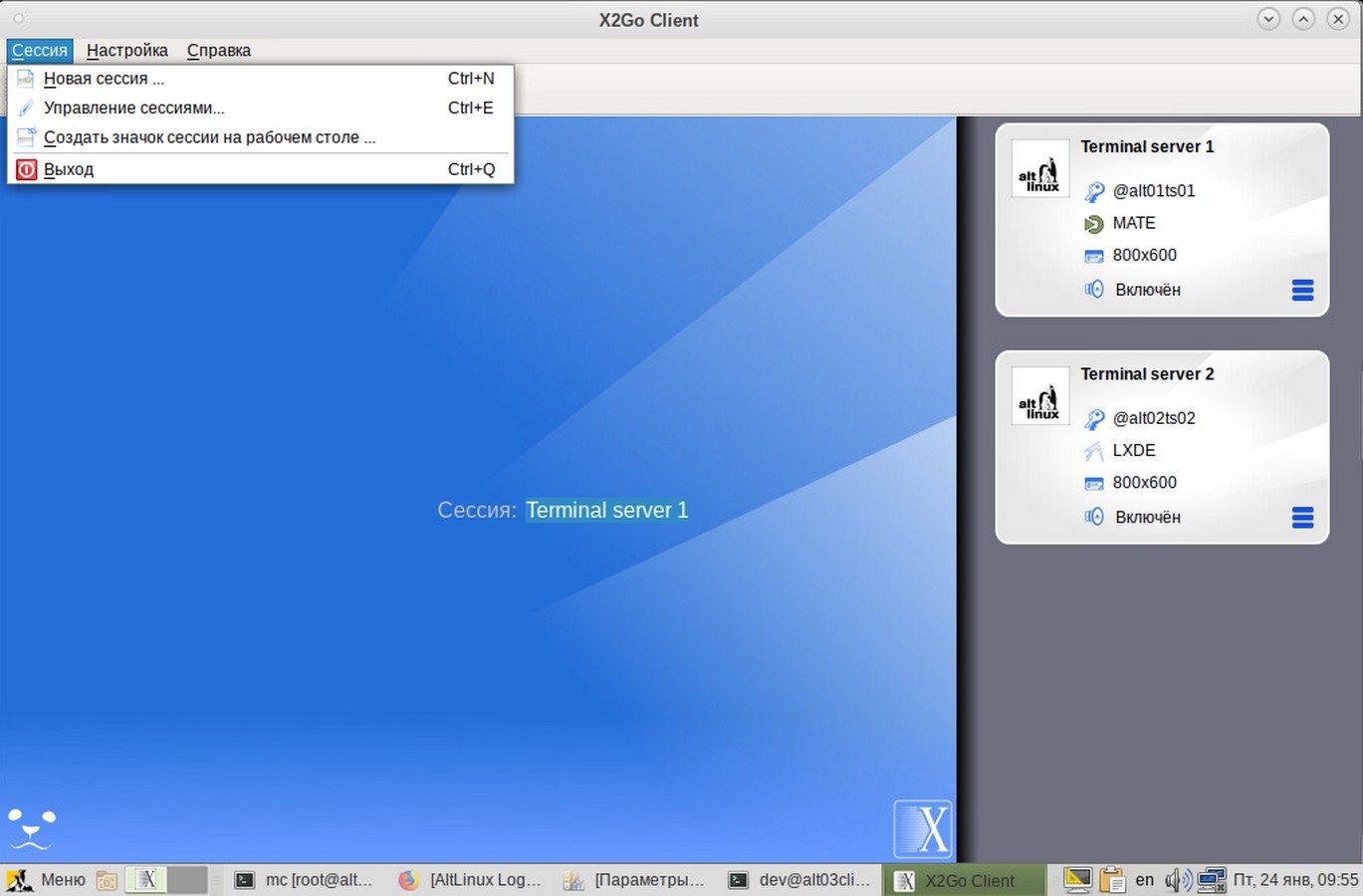The height and width of the screenshot is (896, 1363).
Task: Click the MATE desktop icon
Action: 1094,224
